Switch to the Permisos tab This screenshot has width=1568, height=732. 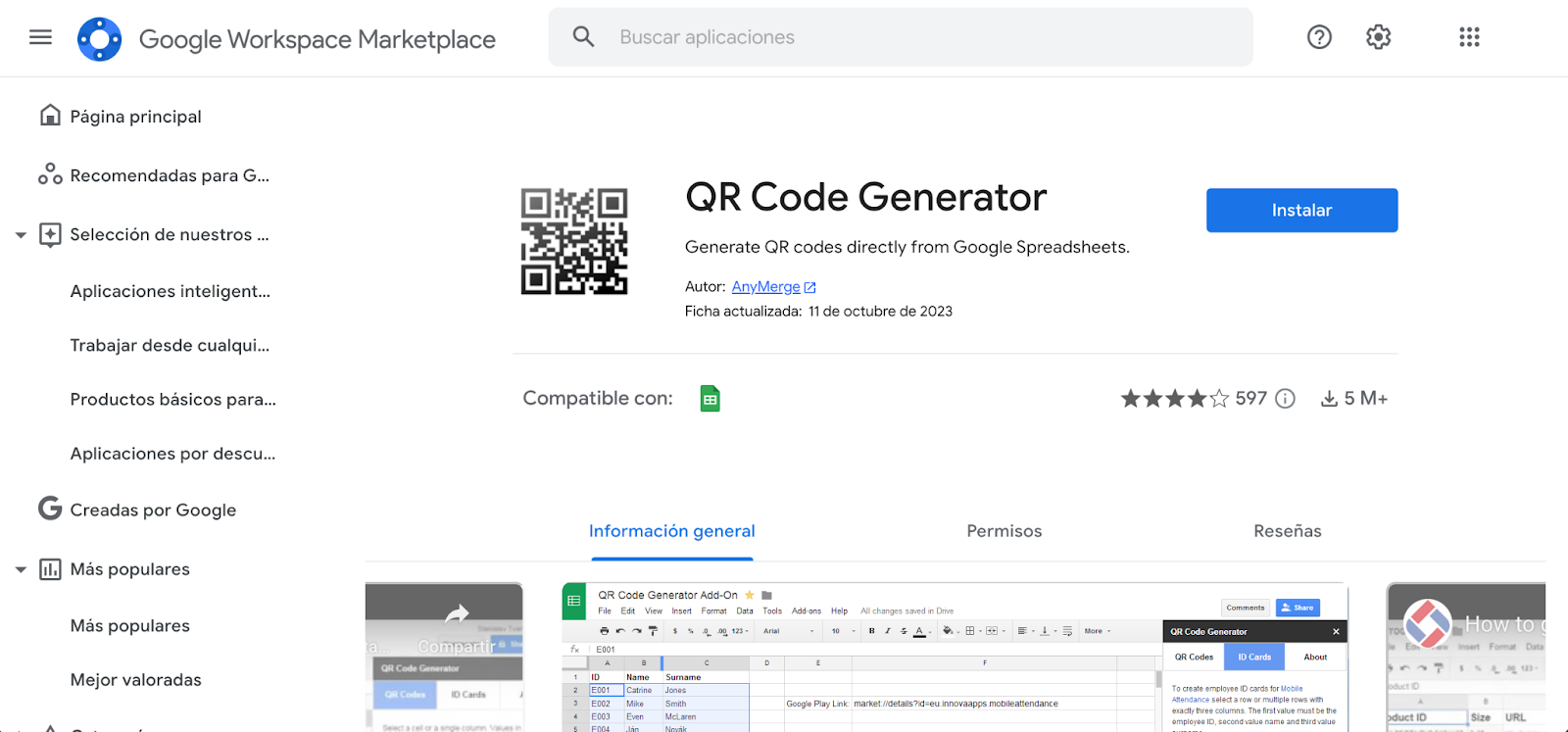pyautogui.click(x=1004, y=531)
